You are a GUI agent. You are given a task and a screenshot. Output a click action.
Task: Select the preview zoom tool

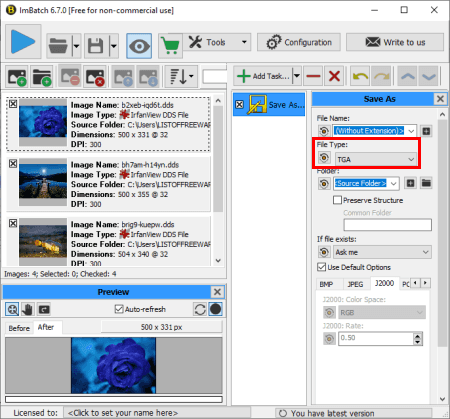point(12,309)
